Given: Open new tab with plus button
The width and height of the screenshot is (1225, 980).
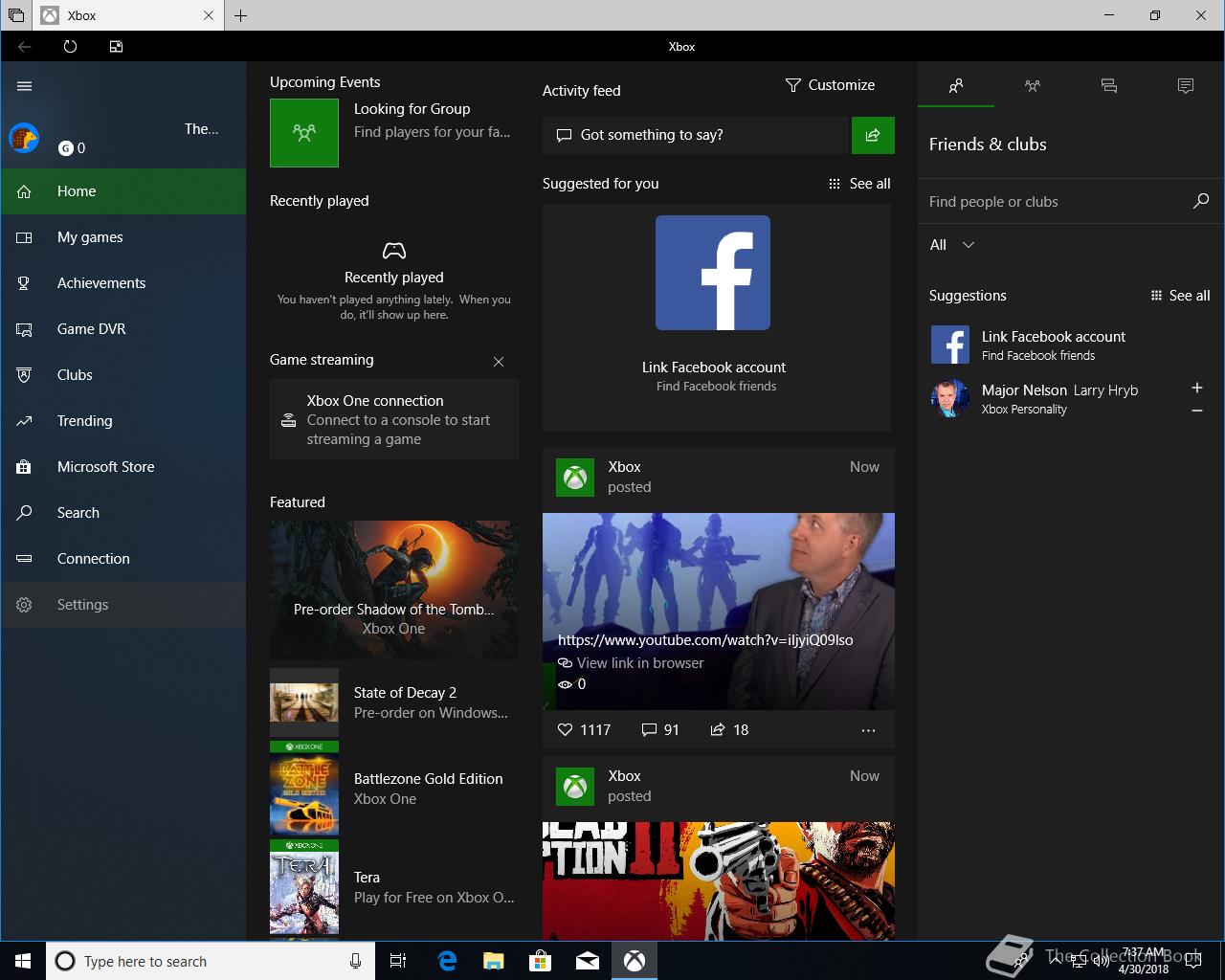Looking at the screenshot, I should [240, 15].
